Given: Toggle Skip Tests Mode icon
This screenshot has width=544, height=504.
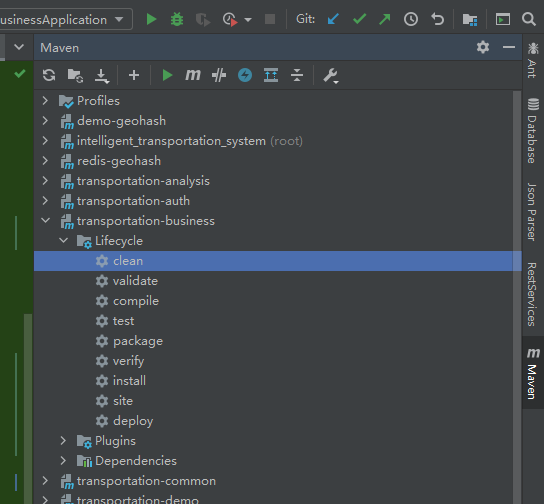Looking at the screenshot, I should click(x=245, y=75).
